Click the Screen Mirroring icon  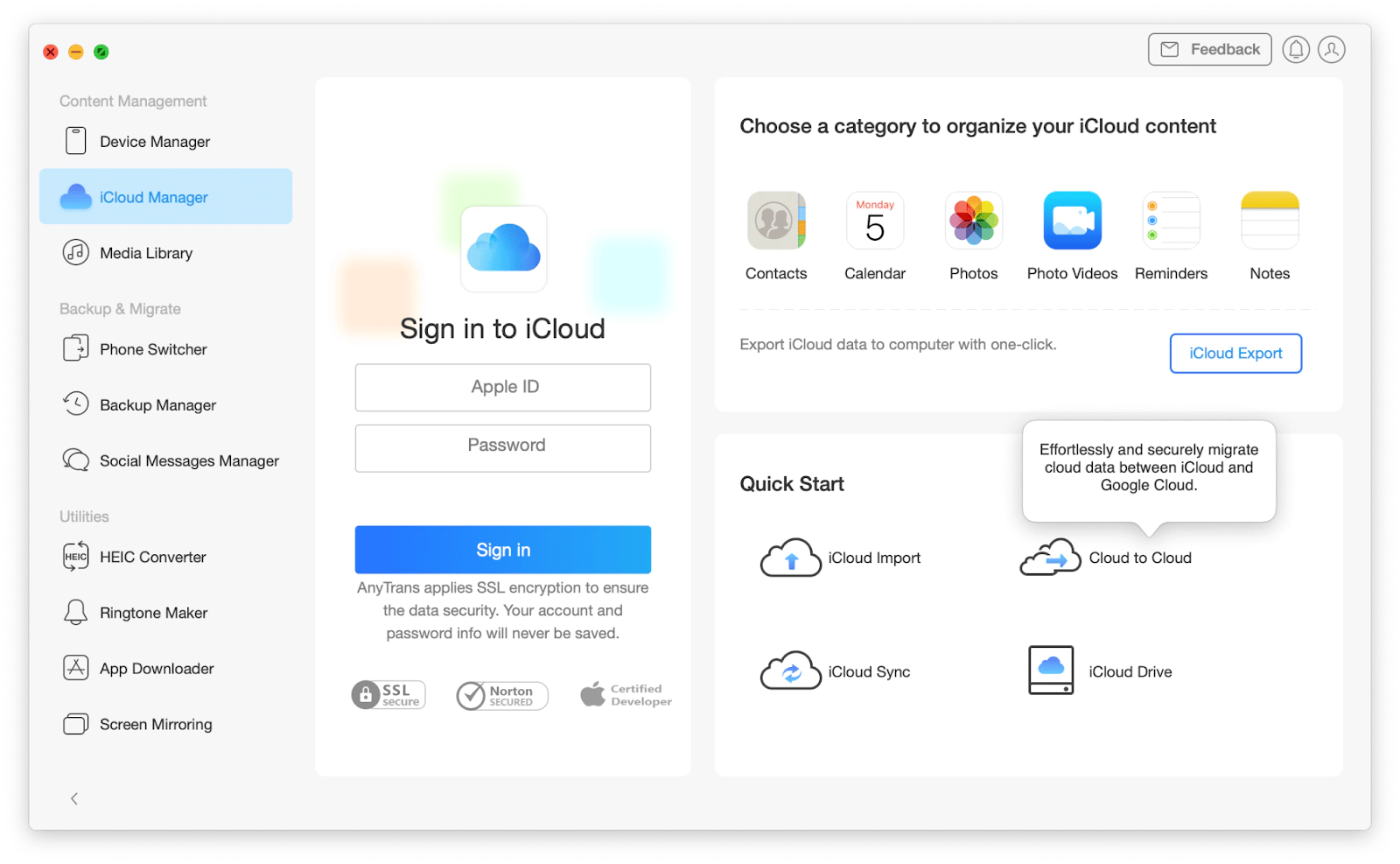point(76,724)
